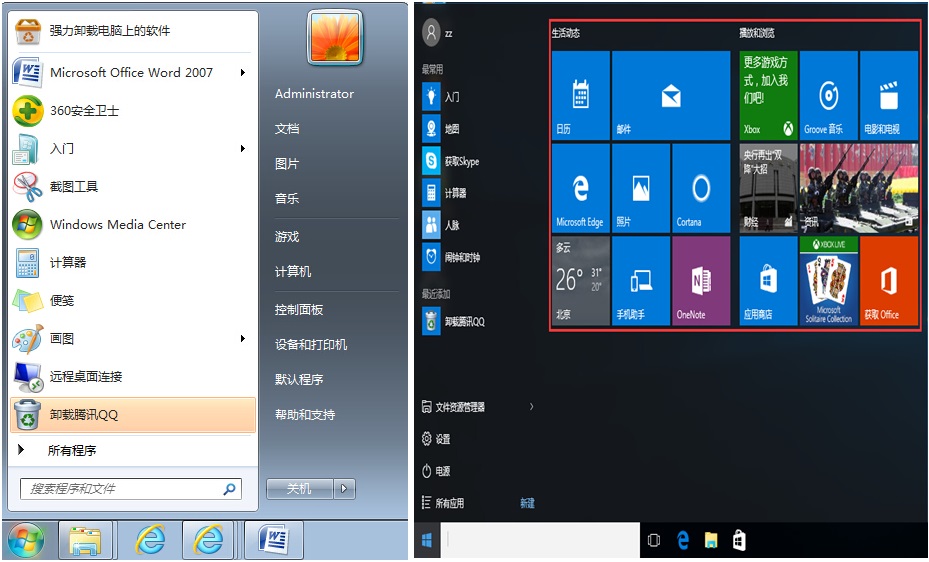Open 游戏 in right pane
The width and height of the screenshot is (929, 562).
point(287,237)
